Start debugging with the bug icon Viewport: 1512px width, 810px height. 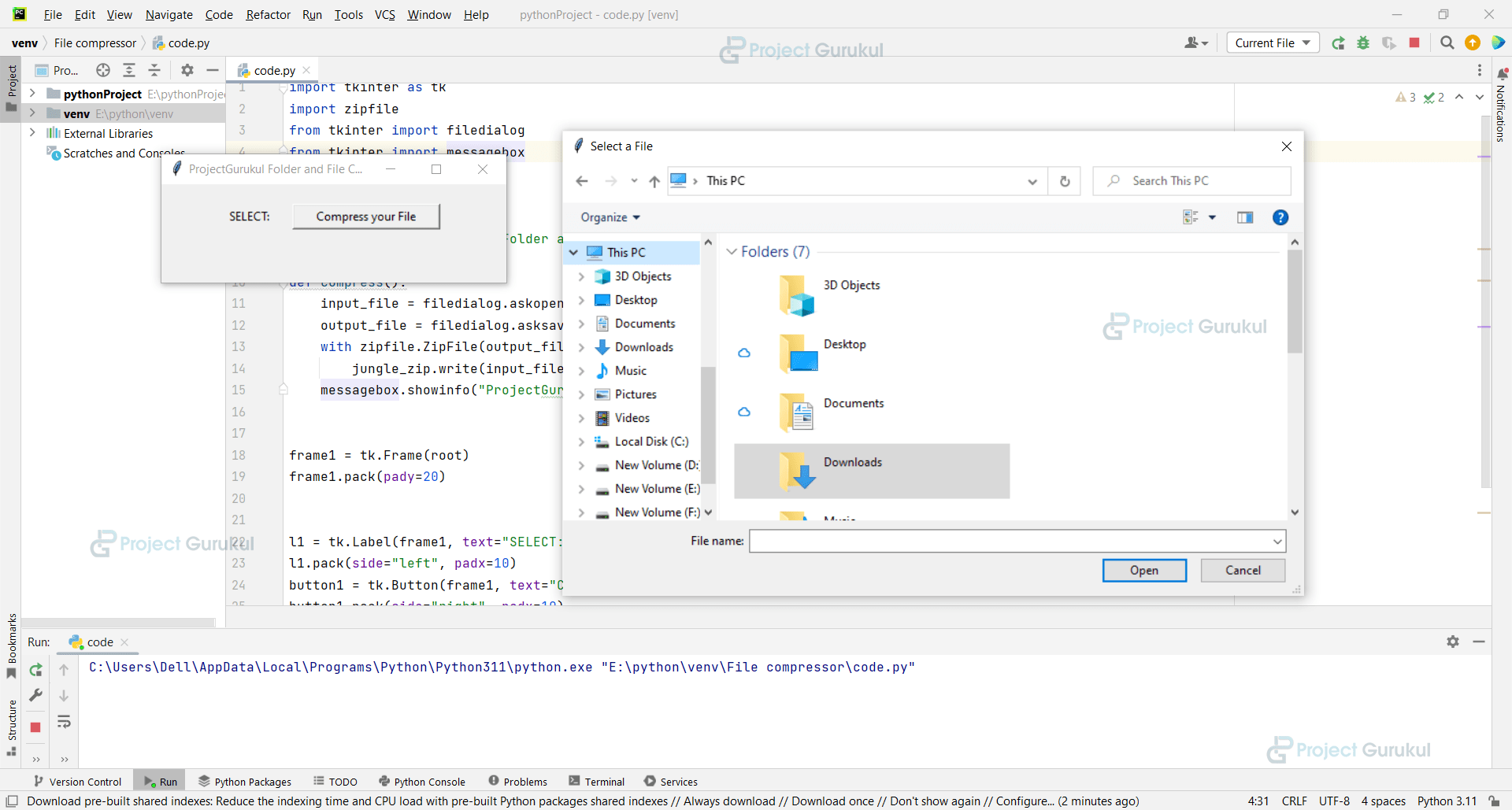click(x=1363, y=43)
